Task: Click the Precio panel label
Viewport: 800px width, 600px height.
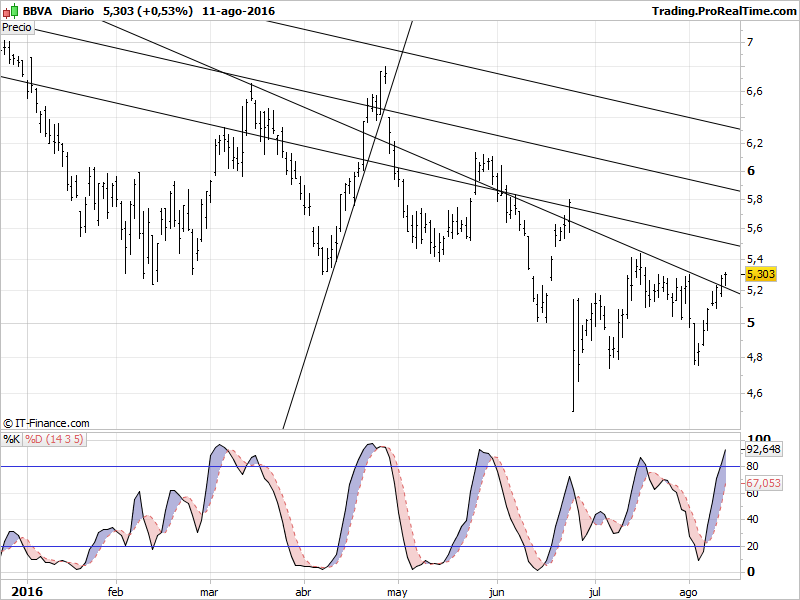Action: pyautogui.click(x=18, y=28)
